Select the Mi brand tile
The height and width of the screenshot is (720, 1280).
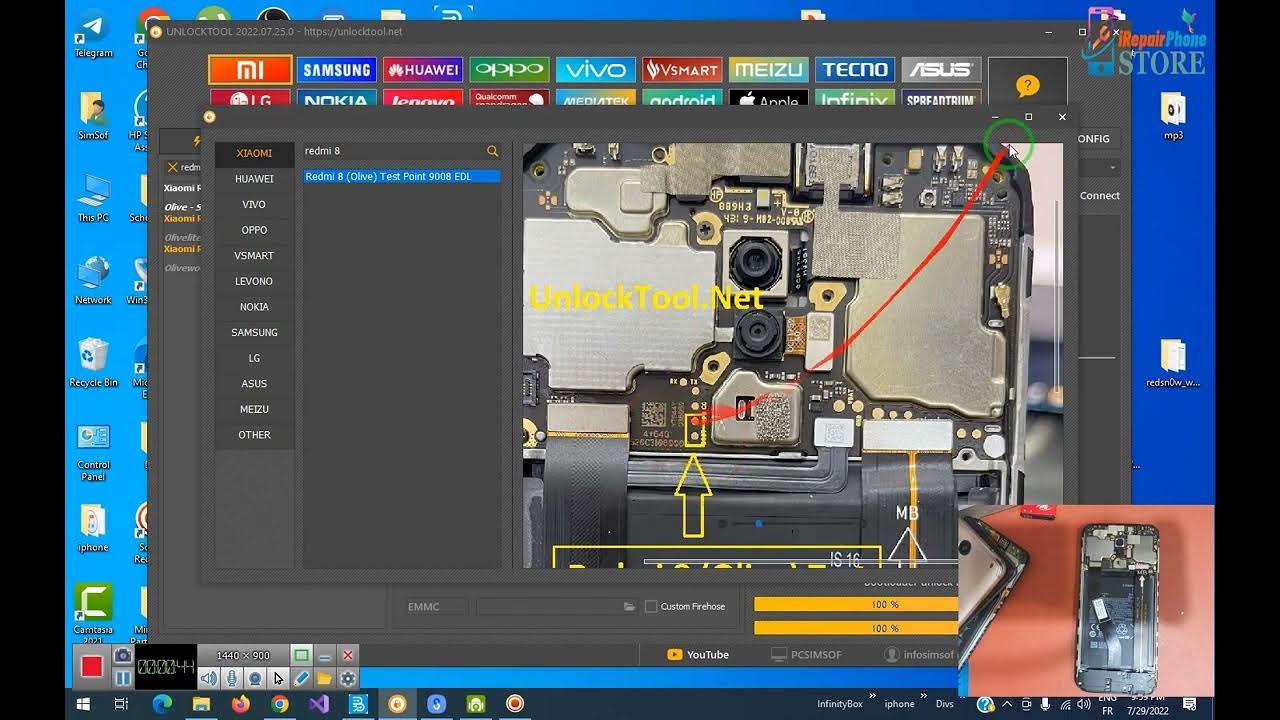250,70
